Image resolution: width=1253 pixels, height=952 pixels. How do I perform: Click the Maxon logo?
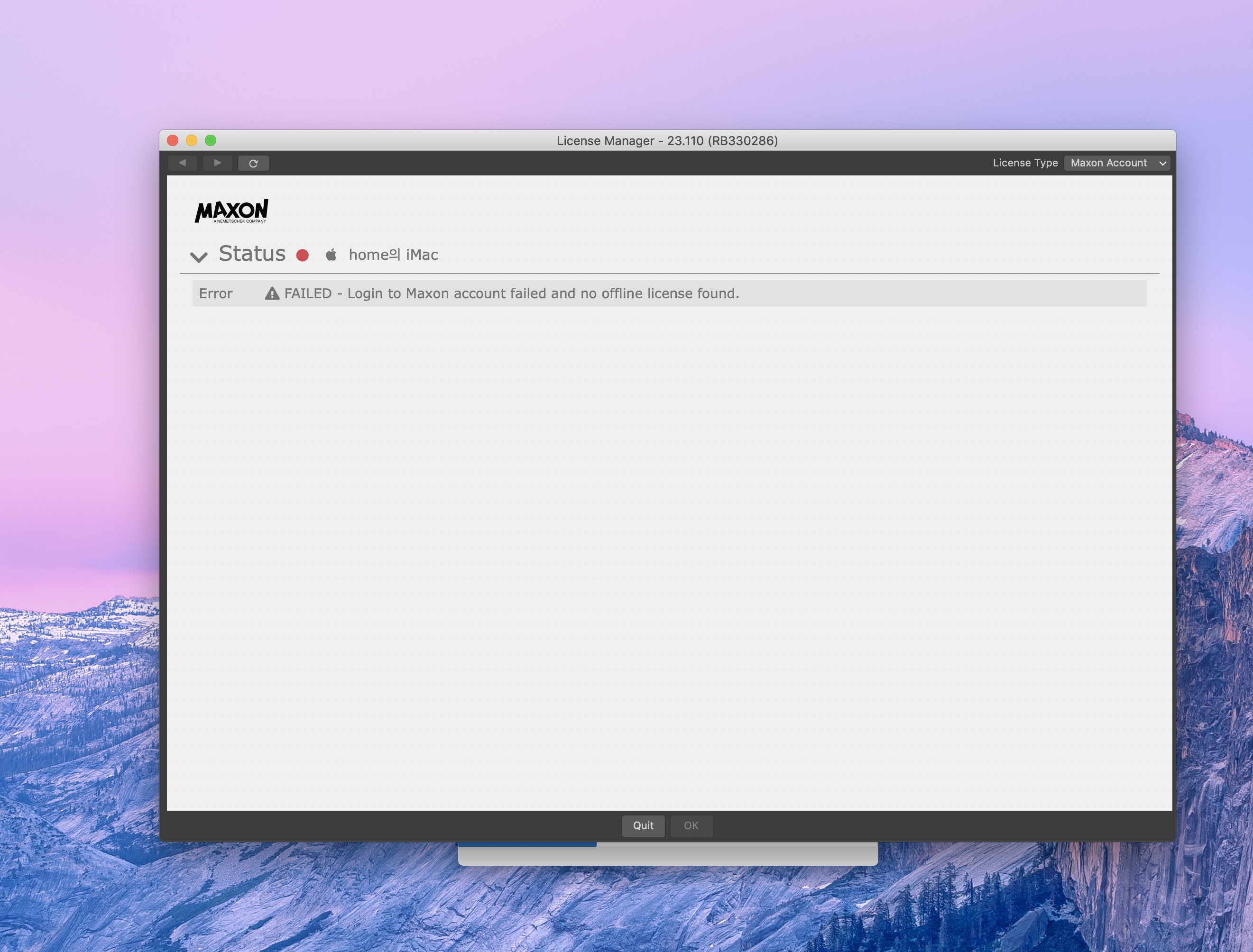pyautogui.click(x=231, y=211)
